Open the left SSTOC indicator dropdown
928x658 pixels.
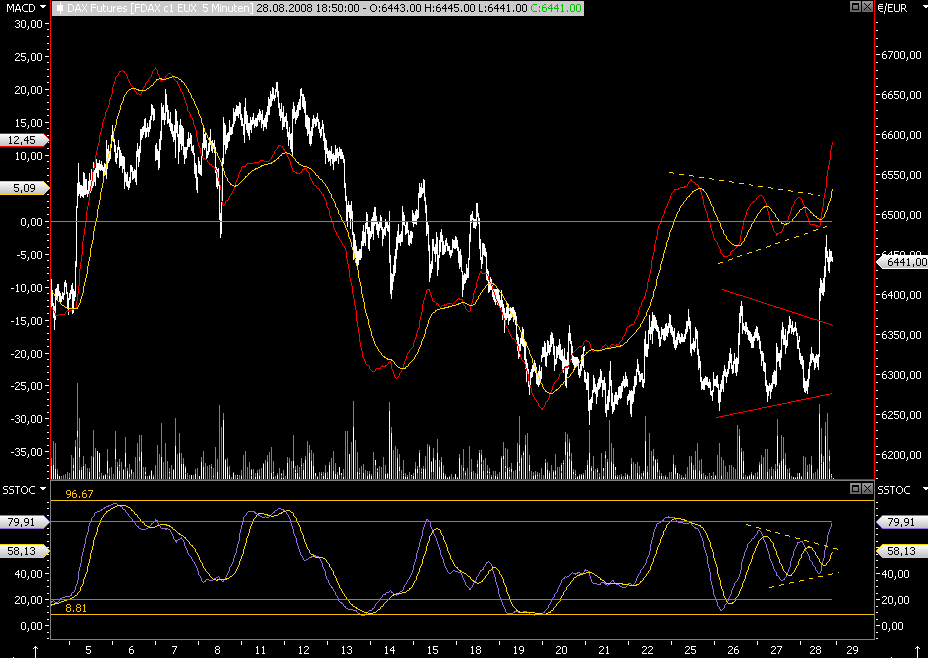click(x=43, y=490)
